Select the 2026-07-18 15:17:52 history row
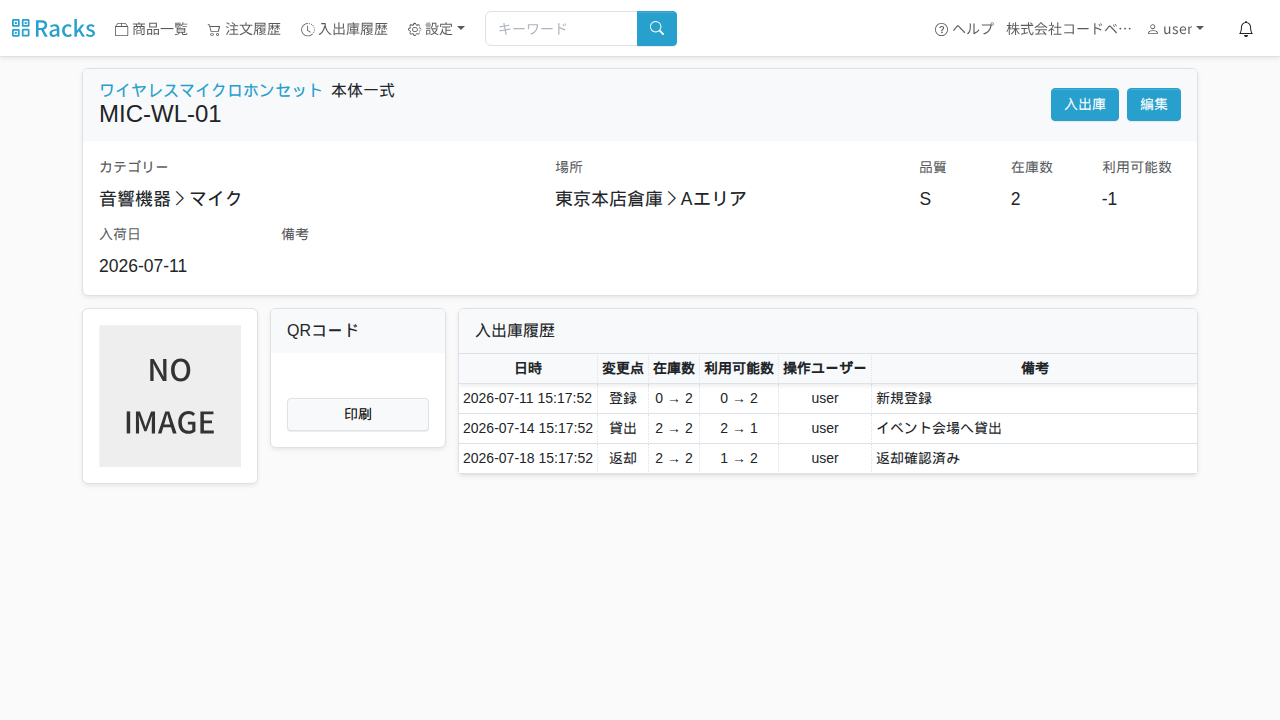The height and width of the screenshot is (720, 1280). 828,458
